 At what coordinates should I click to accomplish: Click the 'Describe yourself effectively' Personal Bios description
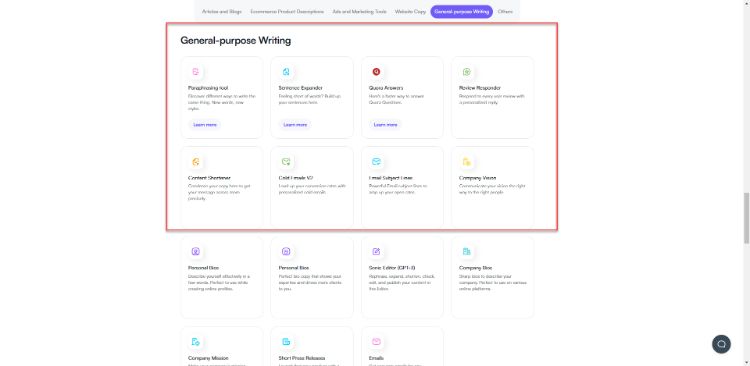click(219, 282)
